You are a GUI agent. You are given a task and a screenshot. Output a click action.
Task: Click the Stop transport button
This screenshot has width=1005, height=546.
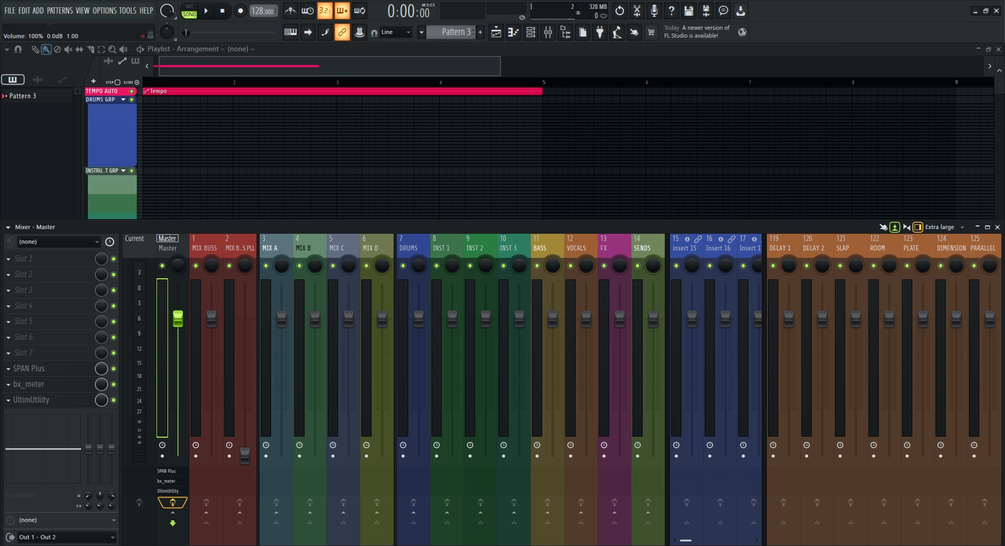(x=222, y=11)
